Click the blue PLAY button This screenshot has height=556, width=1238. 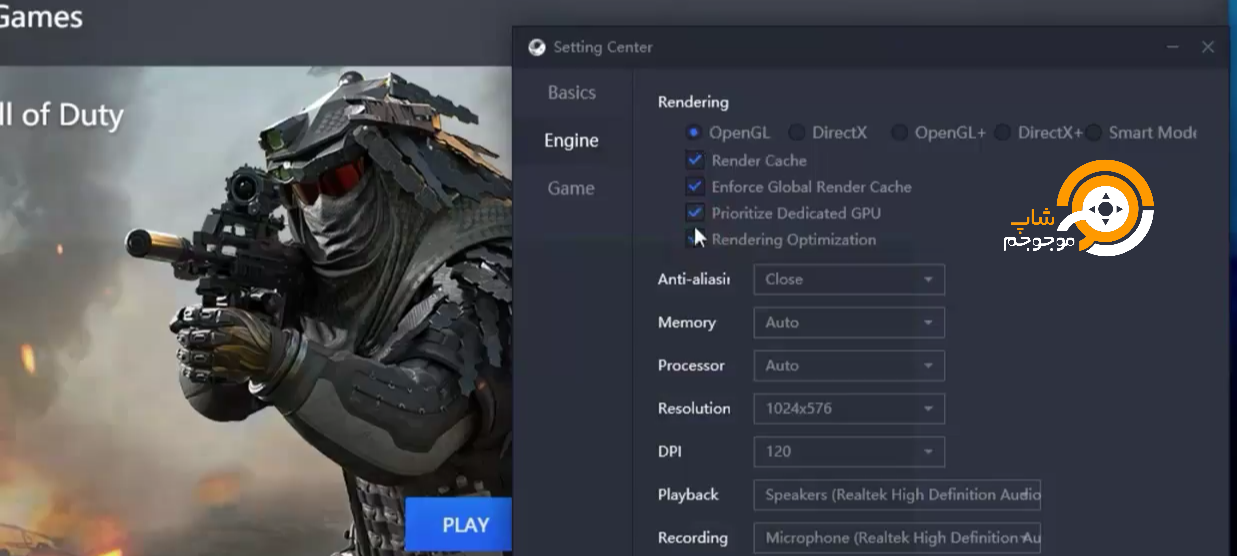pyautogui.click(x=459, y=525)
